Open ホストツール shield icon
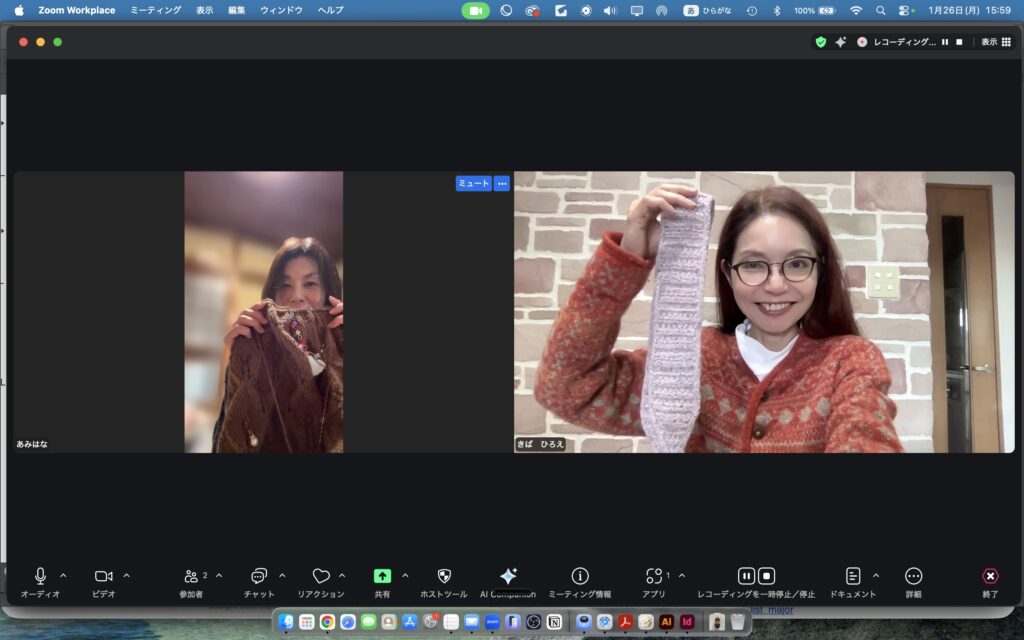 (x=444, y=576)
